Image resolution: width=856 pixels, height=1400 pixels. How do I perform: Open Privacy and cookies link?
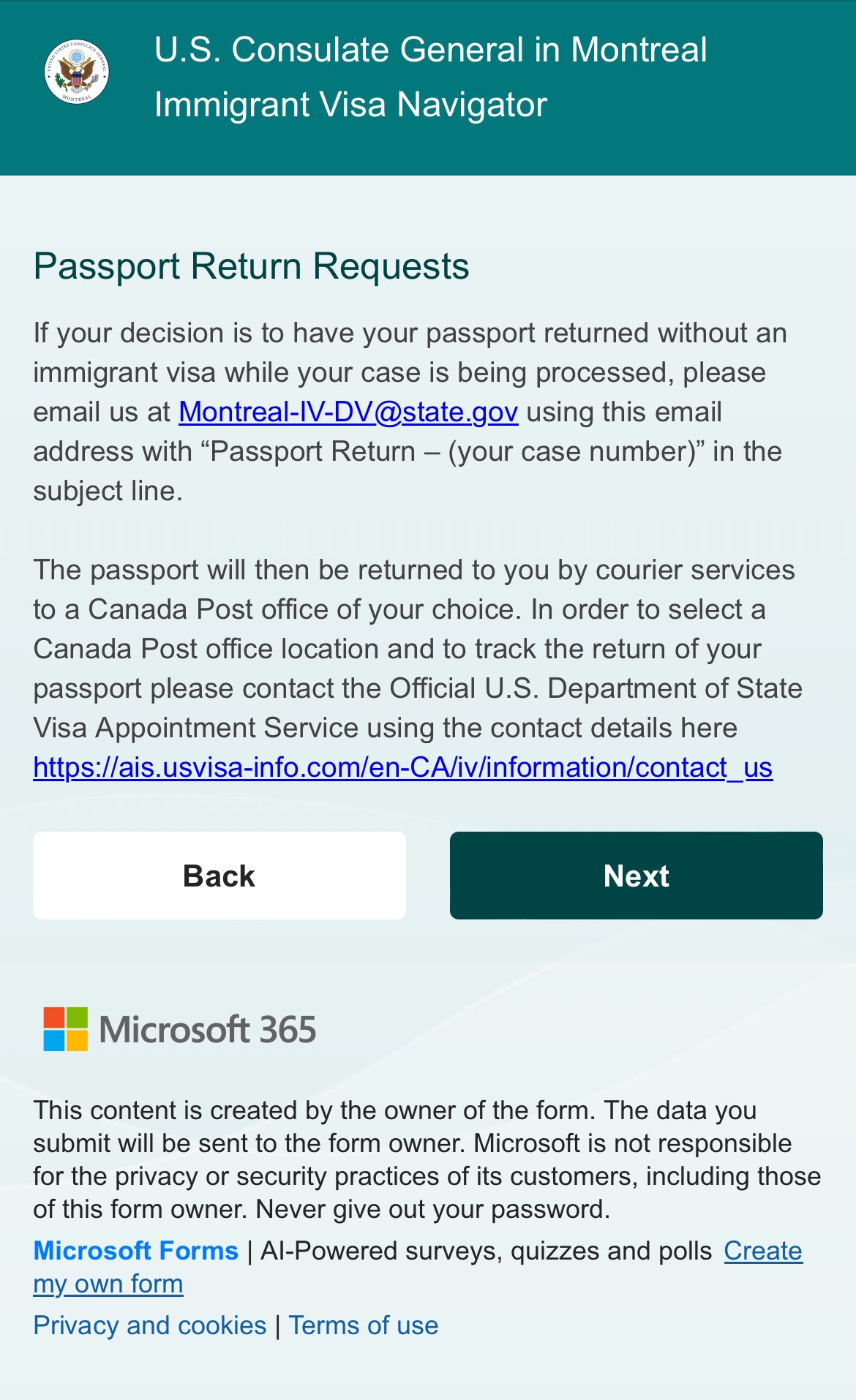[x=150, y=1325]
